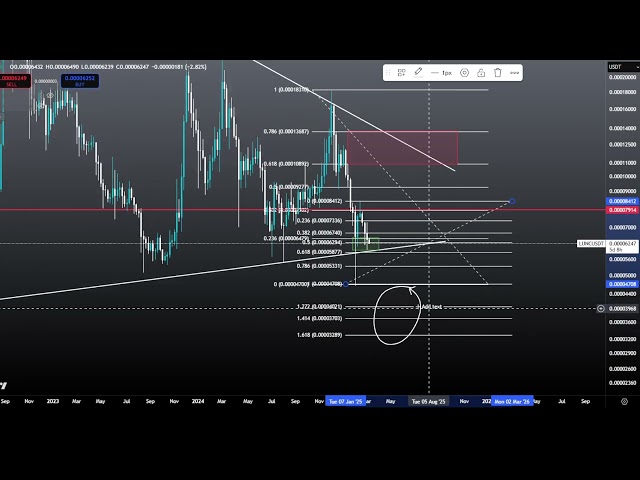The width and height of the screenshot is (640, 480).
Task: Toggle the lock icon for the drawing
Action: 481,72
